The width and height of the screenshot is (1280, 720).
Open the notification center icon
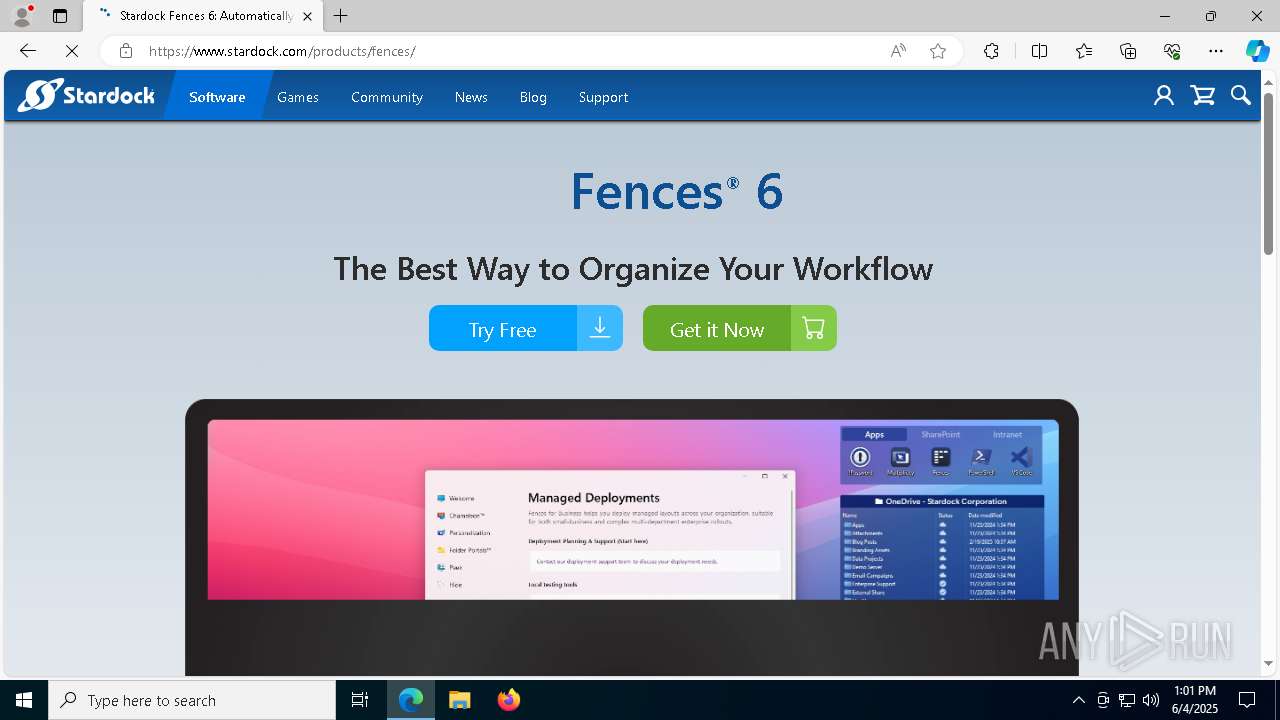coord(1247,700)
